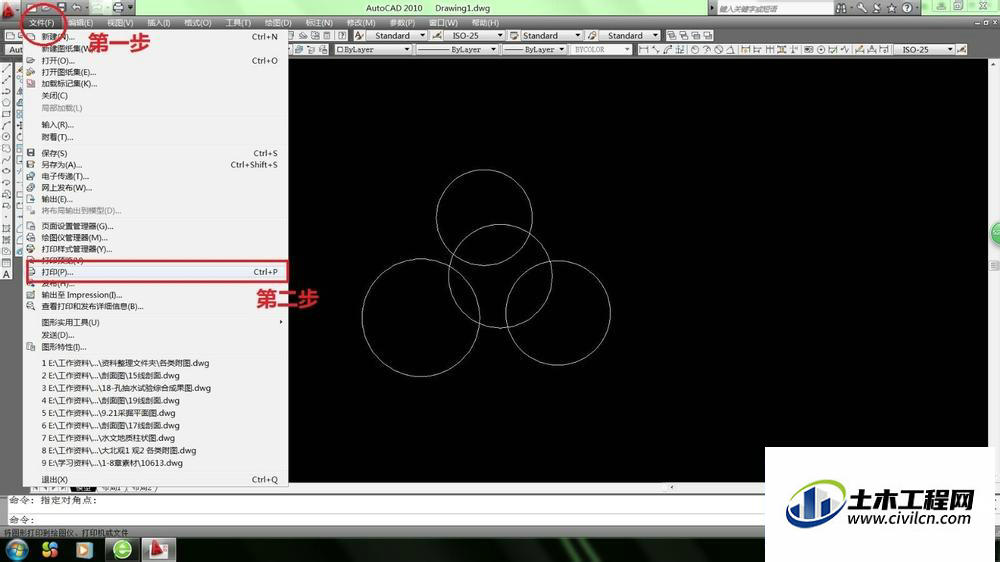
Task: Select the Center Mark dimension tool
Action: (821, 50)
